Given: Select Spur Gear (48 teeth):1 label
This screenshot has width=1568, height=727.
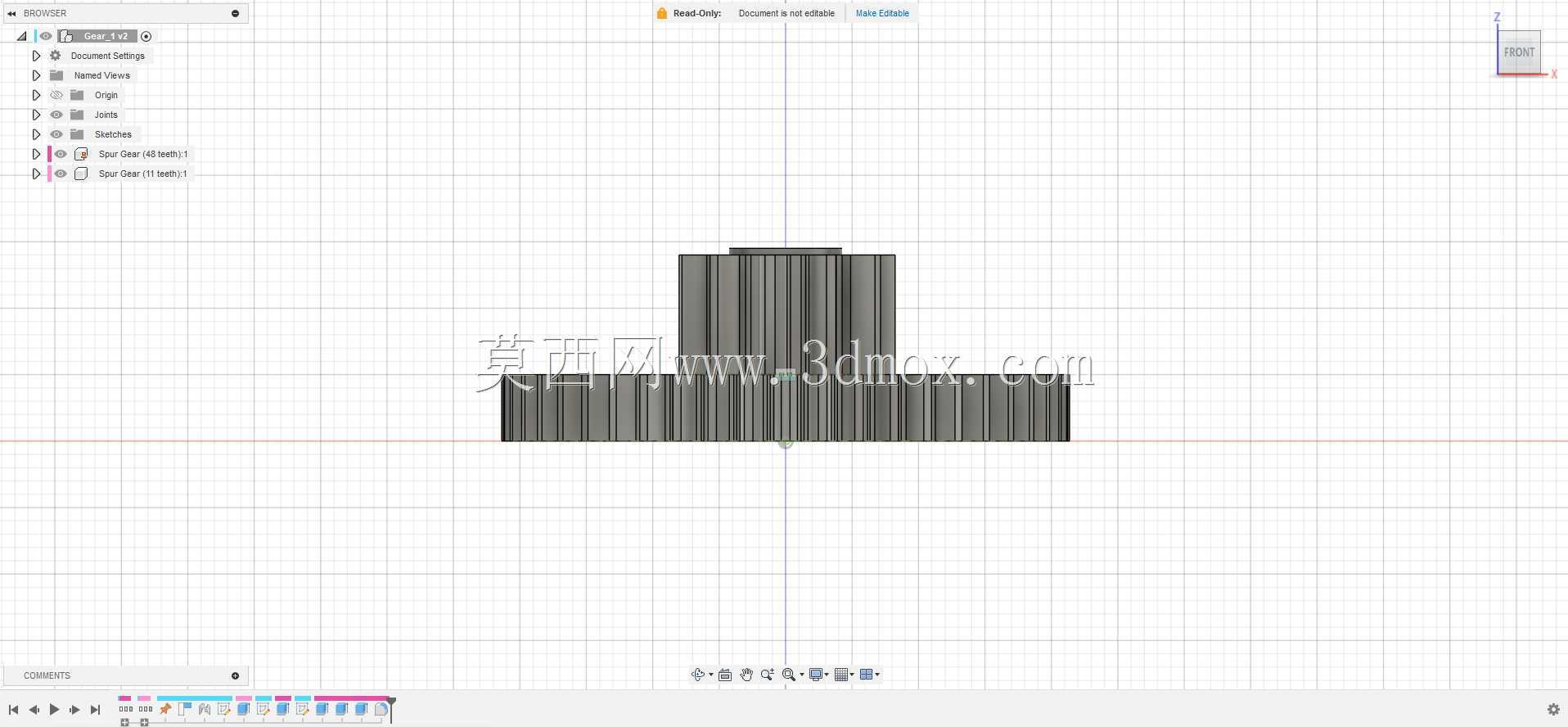Looking at the screenshot, I should pyautogui.click(x=143, y=154).
